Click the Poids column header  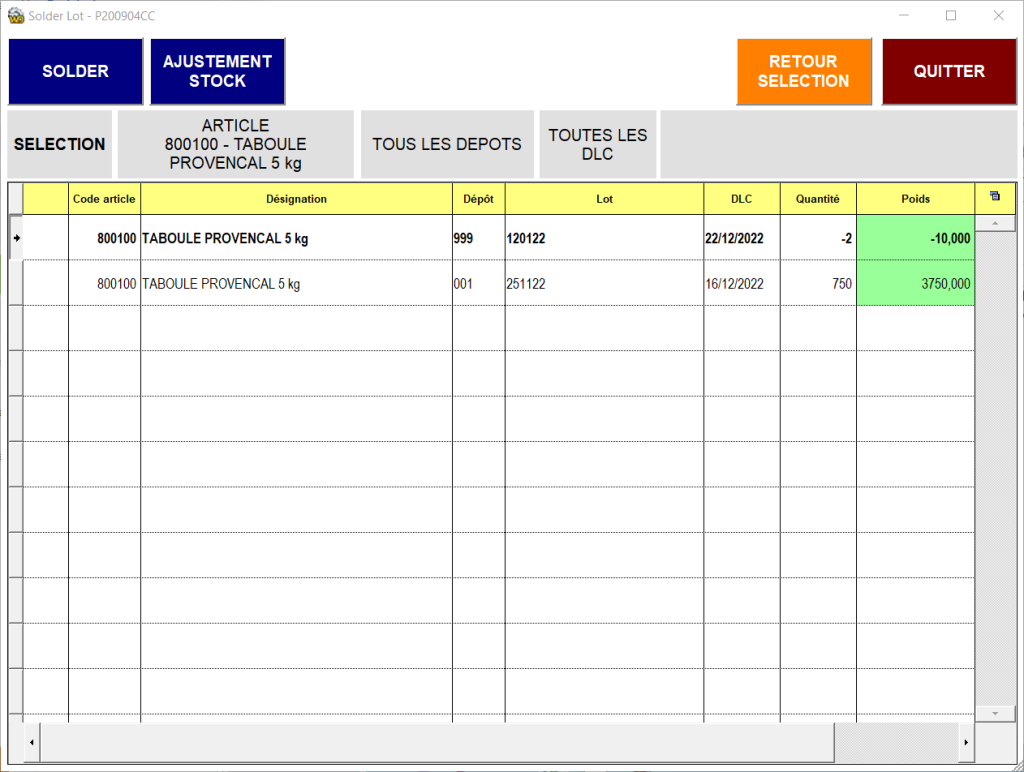click(x=915, y=199)
